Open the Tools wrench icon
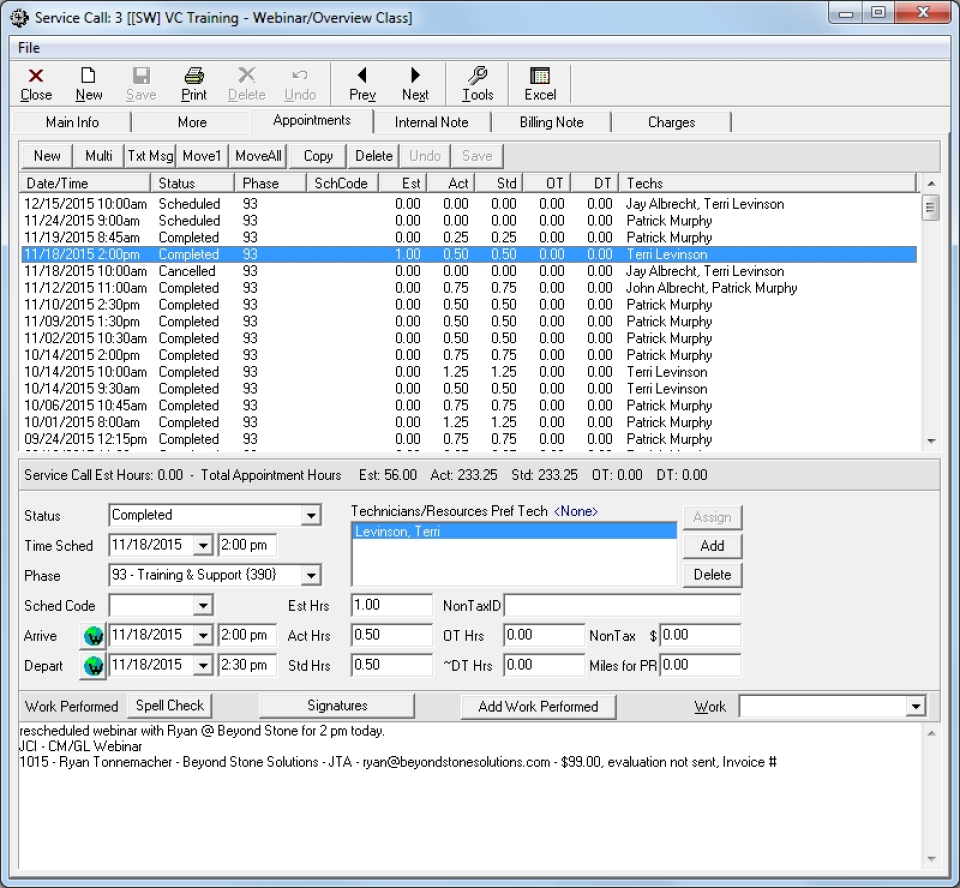The image size is (960, 888). pos(477,84)
